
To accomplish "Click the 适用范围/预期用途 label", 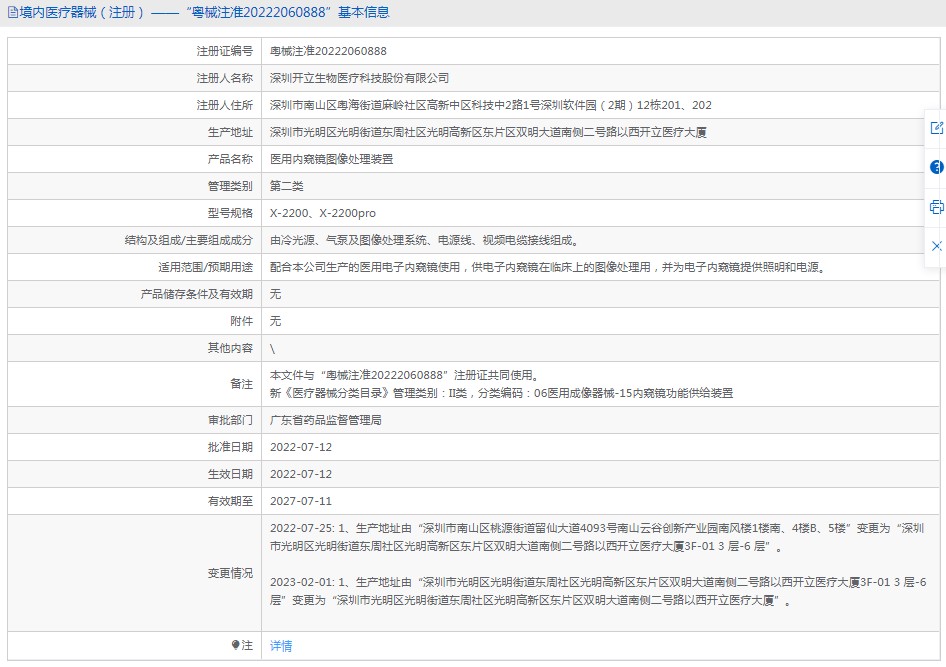I will tap(206, 267).
